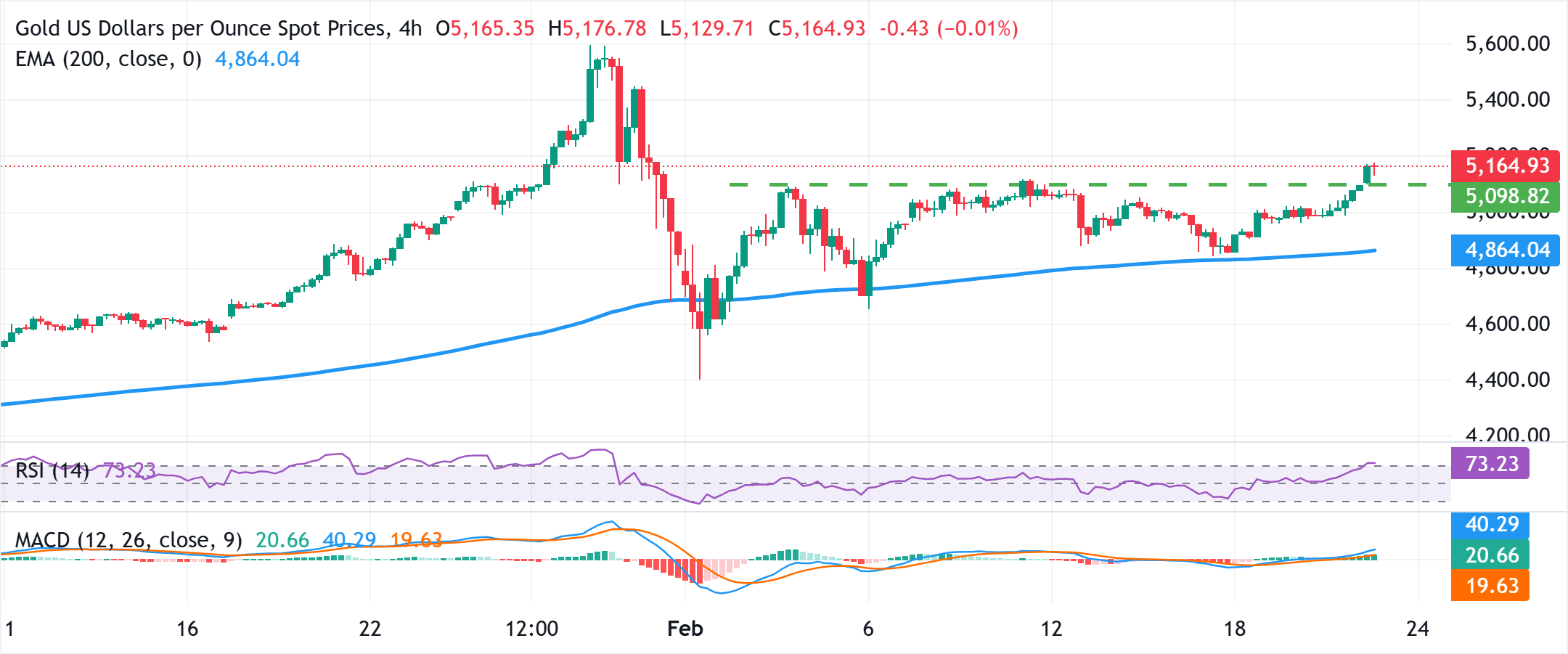
Task: Click the blue EMA value 4,864.04 in legend
Action: pyautogui.click(x=257, y=59)
